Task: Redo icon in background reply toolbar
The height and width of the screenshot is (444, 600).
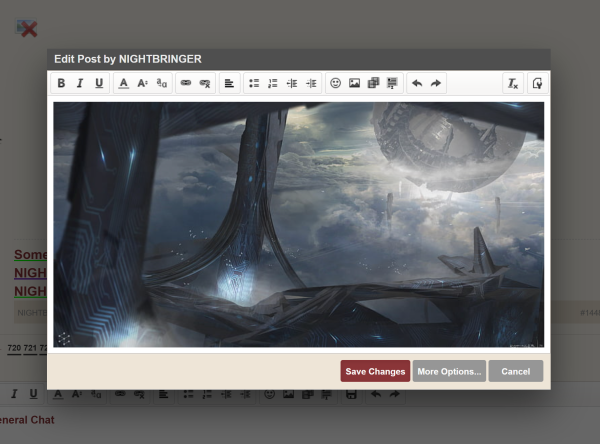Action: coord(395,394)
